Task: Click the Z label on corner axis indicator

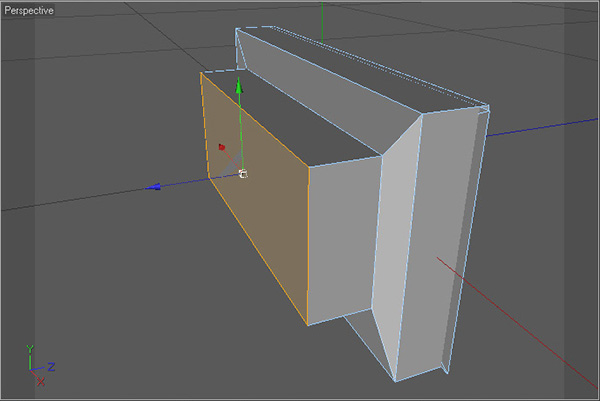Action: click(51, 367)
